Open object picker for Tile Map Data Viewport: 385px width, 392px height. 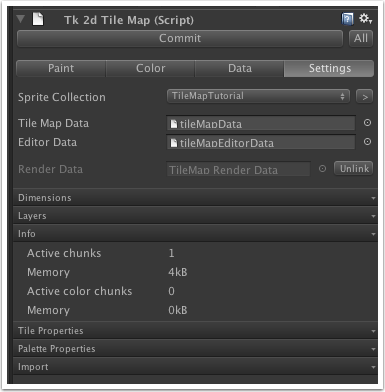pyautogui.click(x=367, y=123)
